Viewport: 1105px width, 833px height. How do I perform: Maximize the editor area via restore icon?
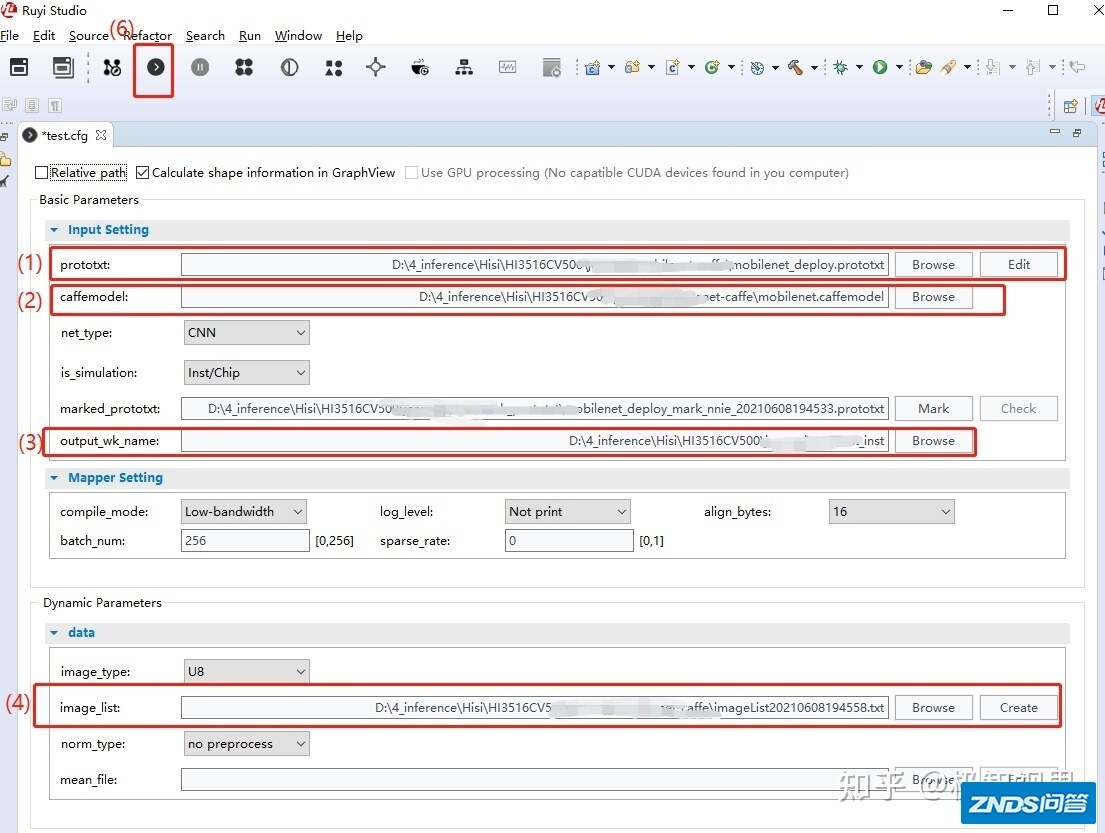coord(1077,132)
